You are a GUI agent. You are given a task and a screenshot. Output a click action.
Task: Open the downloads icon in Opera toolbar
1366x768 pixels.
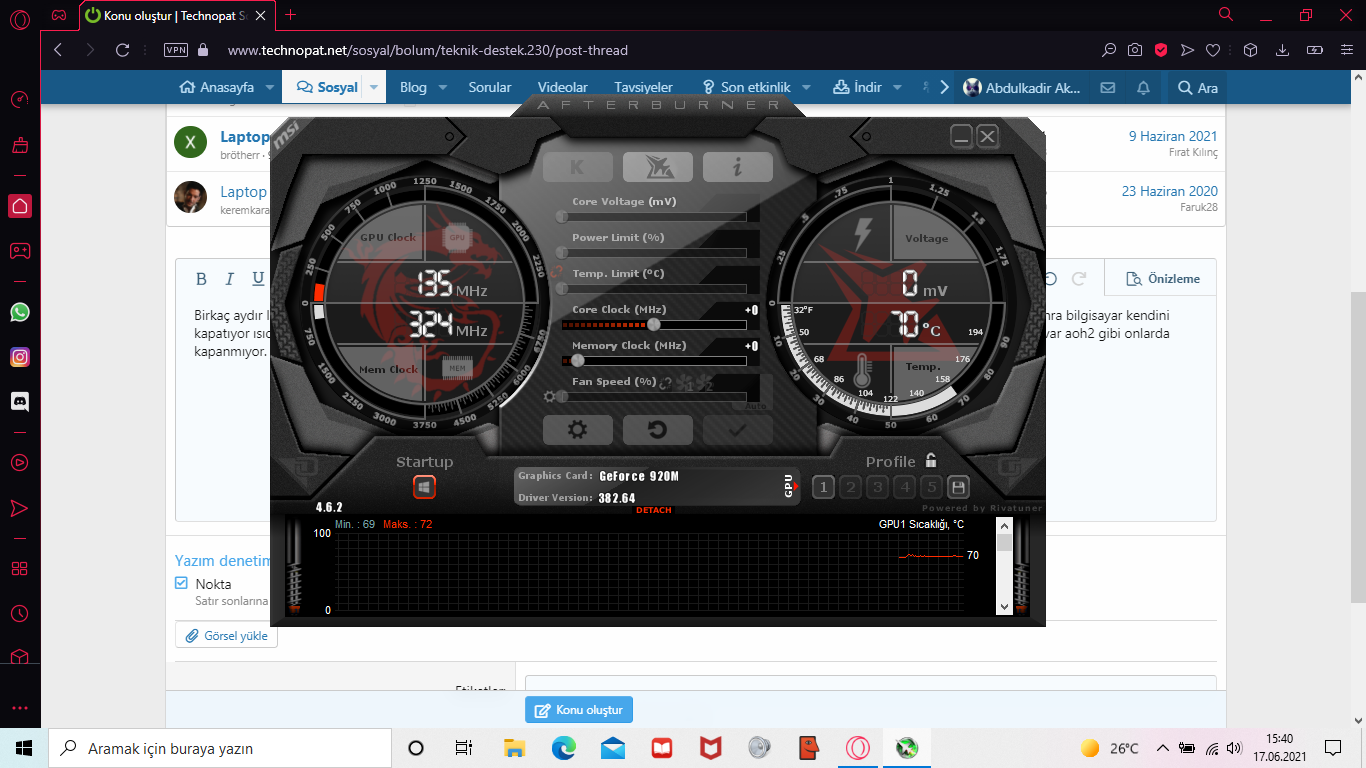coord(1283,50)
